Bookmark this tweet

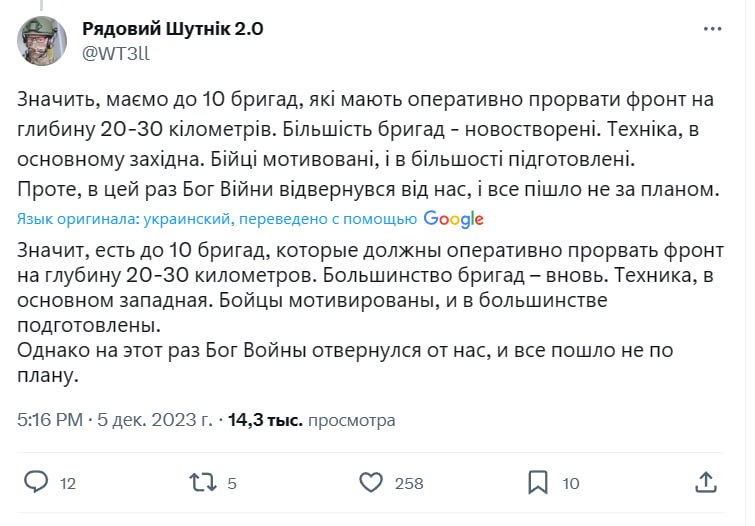(x=538, y=483)
